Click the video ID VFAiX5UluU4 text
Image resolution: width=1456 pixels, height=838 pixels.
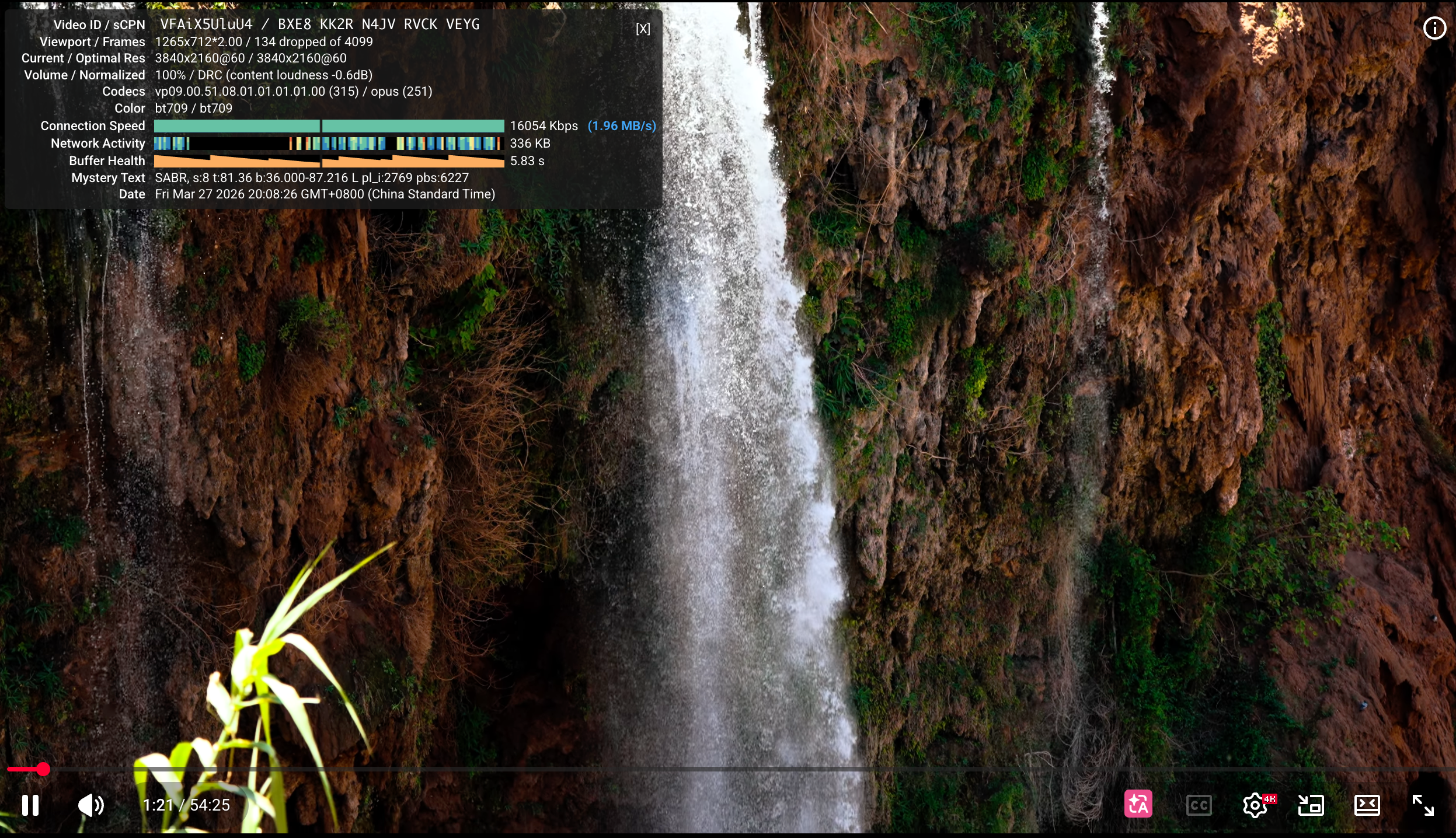pos(206,25)
